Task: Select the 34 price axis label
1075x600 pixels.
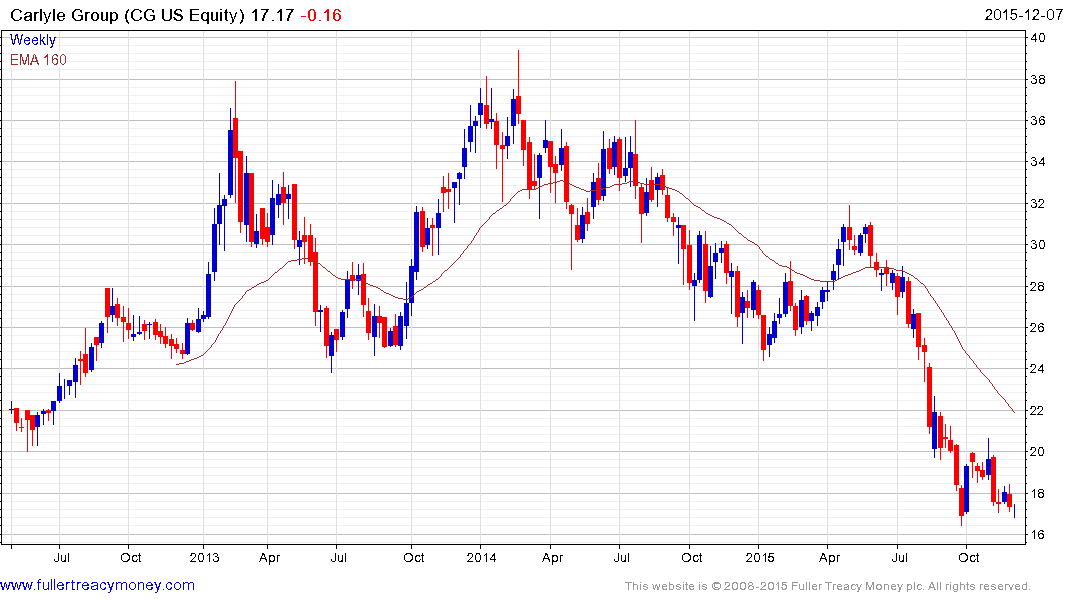Action: [1038, 162]
